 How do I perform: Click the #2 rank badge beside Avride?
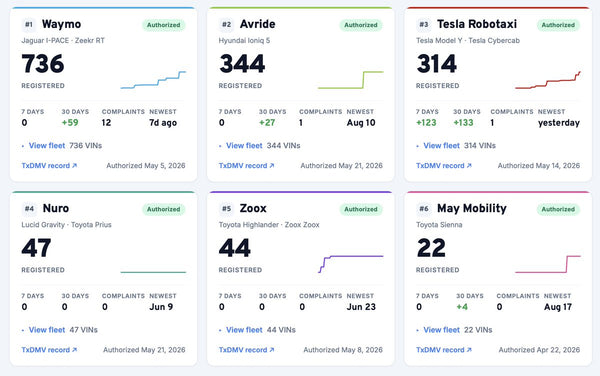click(227, 24)
